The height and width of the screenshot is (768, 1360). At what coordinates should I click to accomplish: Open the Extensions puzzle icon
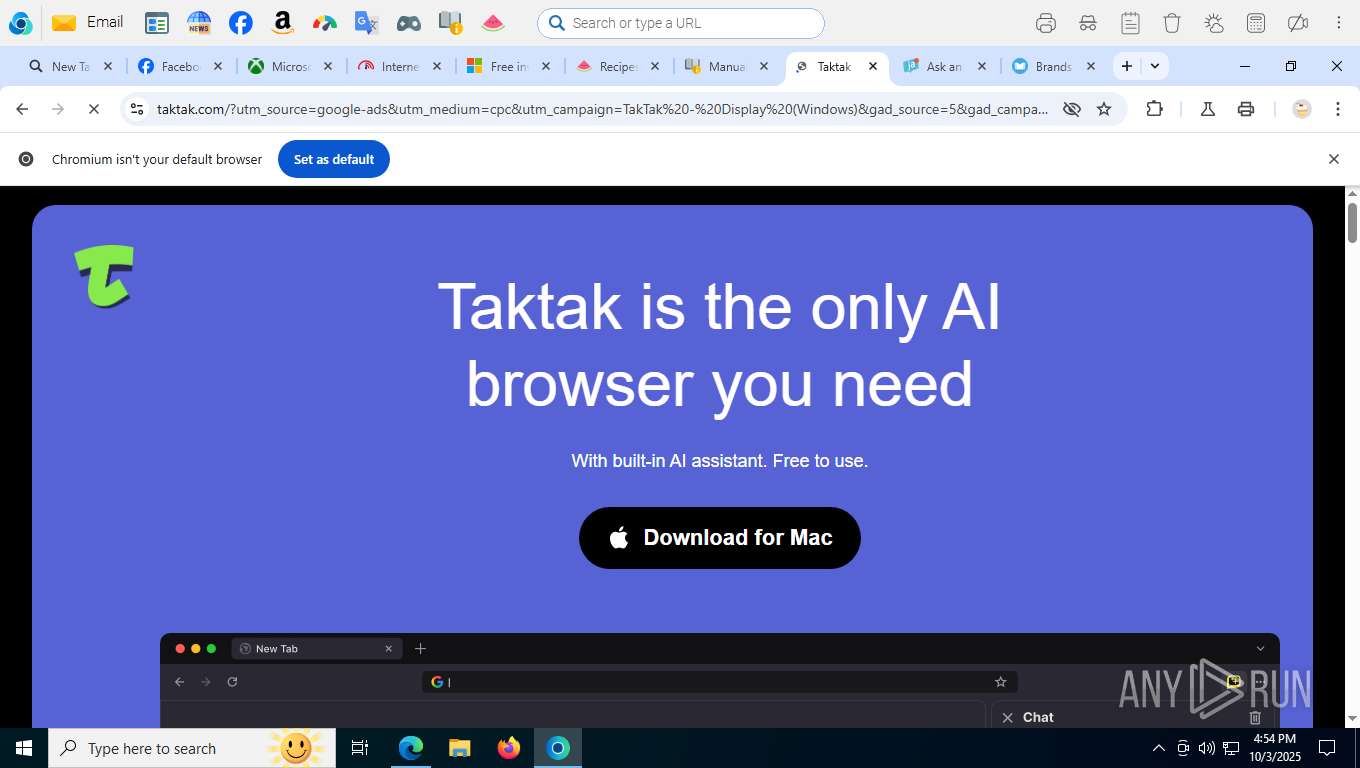tap(1154, 109)
